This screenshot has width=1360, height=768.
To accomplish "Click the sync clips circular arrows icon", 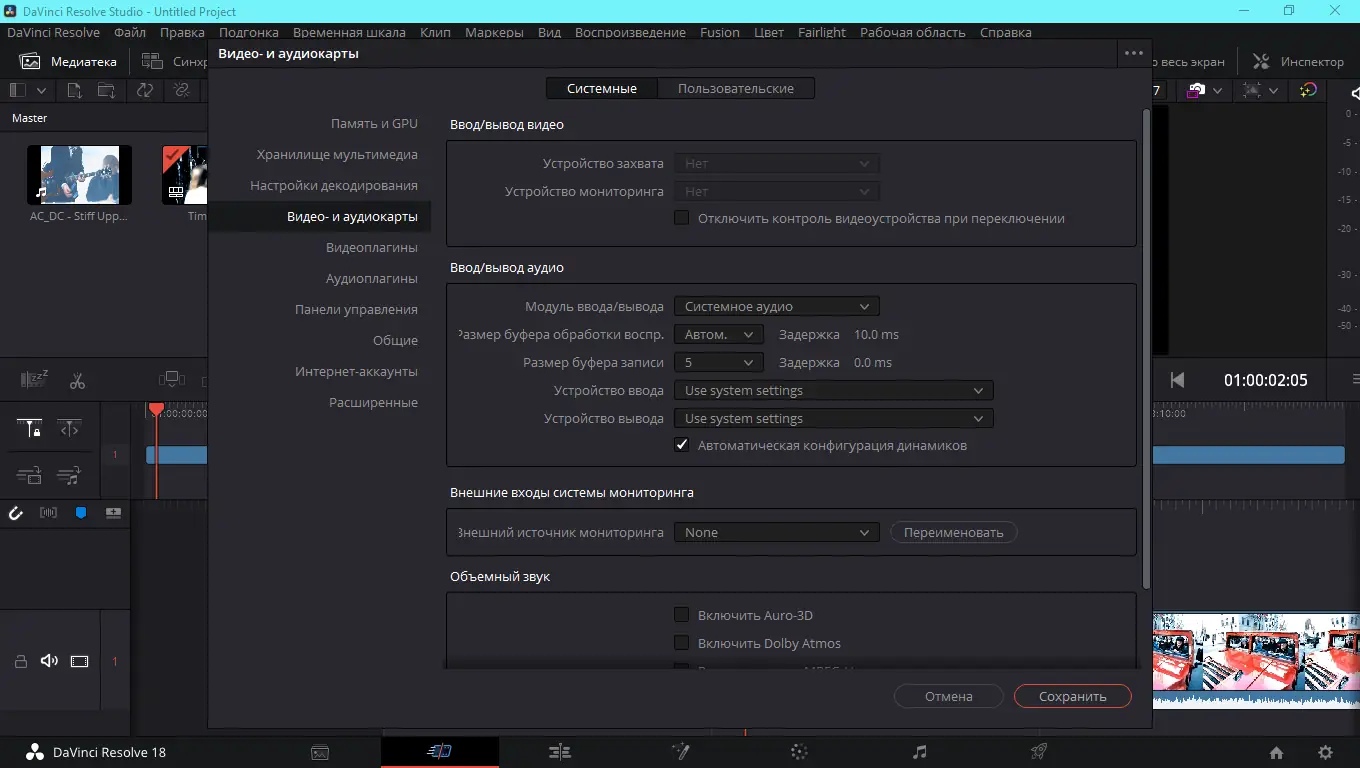I will click(145, 90).
